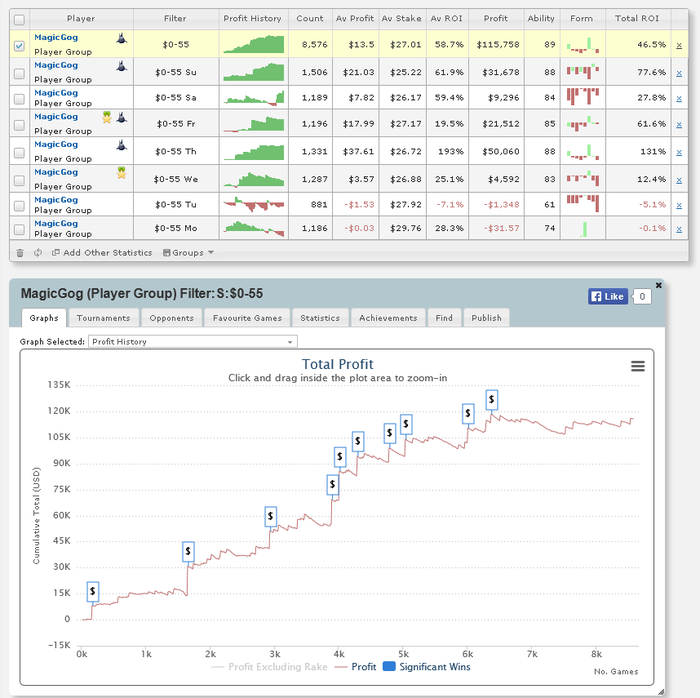Sort by the Profit column header
This screenshot has height=698, width=700.
pyautogui.click(x=496, y=19)
